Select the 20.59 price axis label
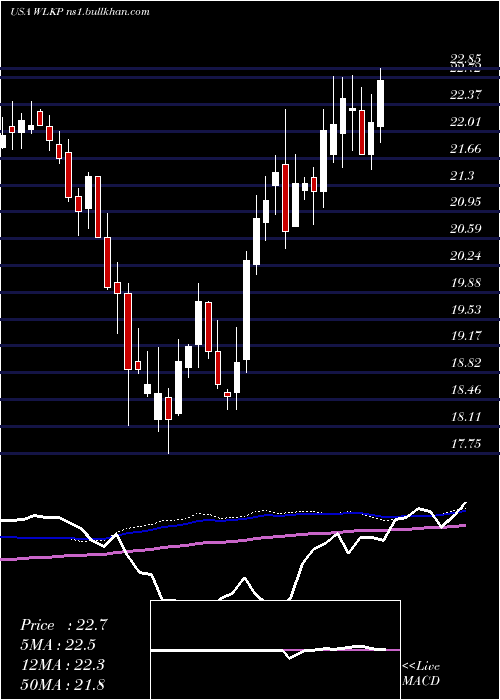This screenshot has width=500, height=700. pos(466,229)
